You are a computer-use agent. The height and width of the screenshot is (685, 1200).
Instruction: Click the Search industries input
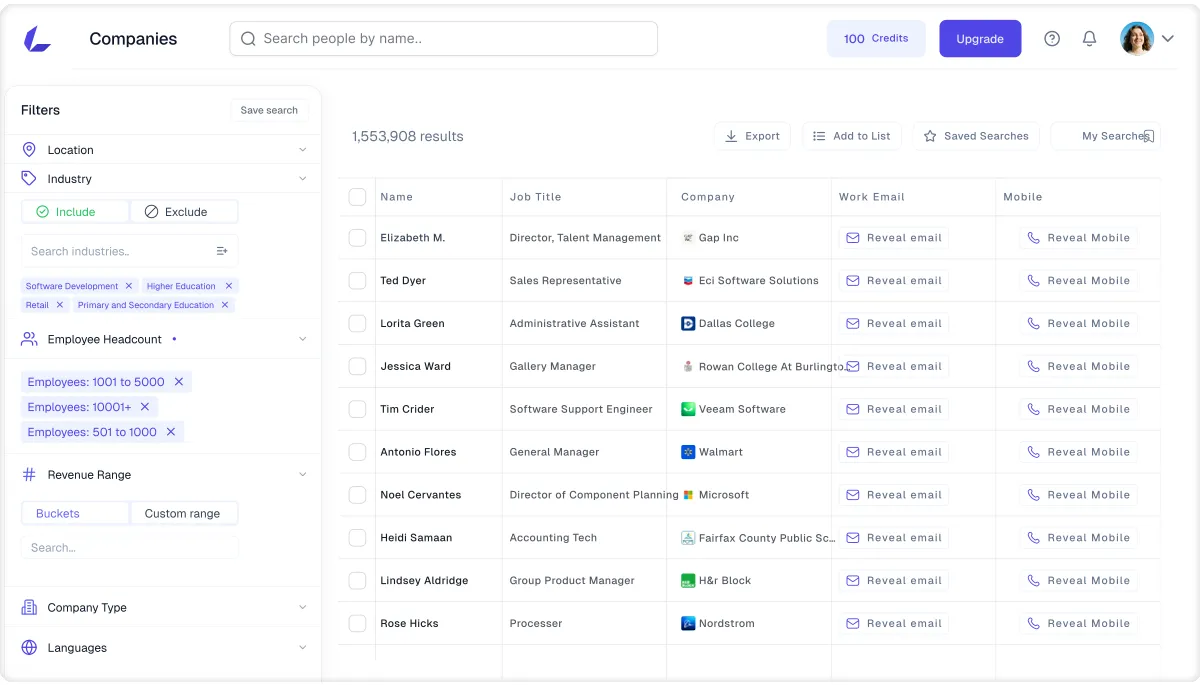129,251
